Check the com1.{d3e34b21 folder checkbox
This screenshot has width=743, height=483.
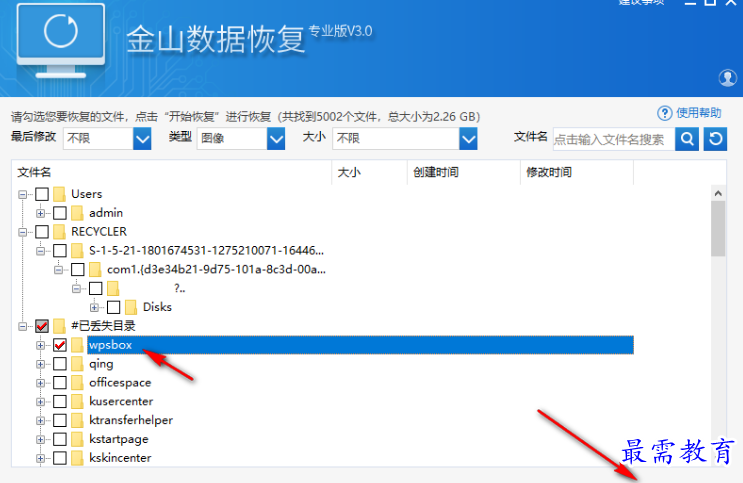coord(78,269)
